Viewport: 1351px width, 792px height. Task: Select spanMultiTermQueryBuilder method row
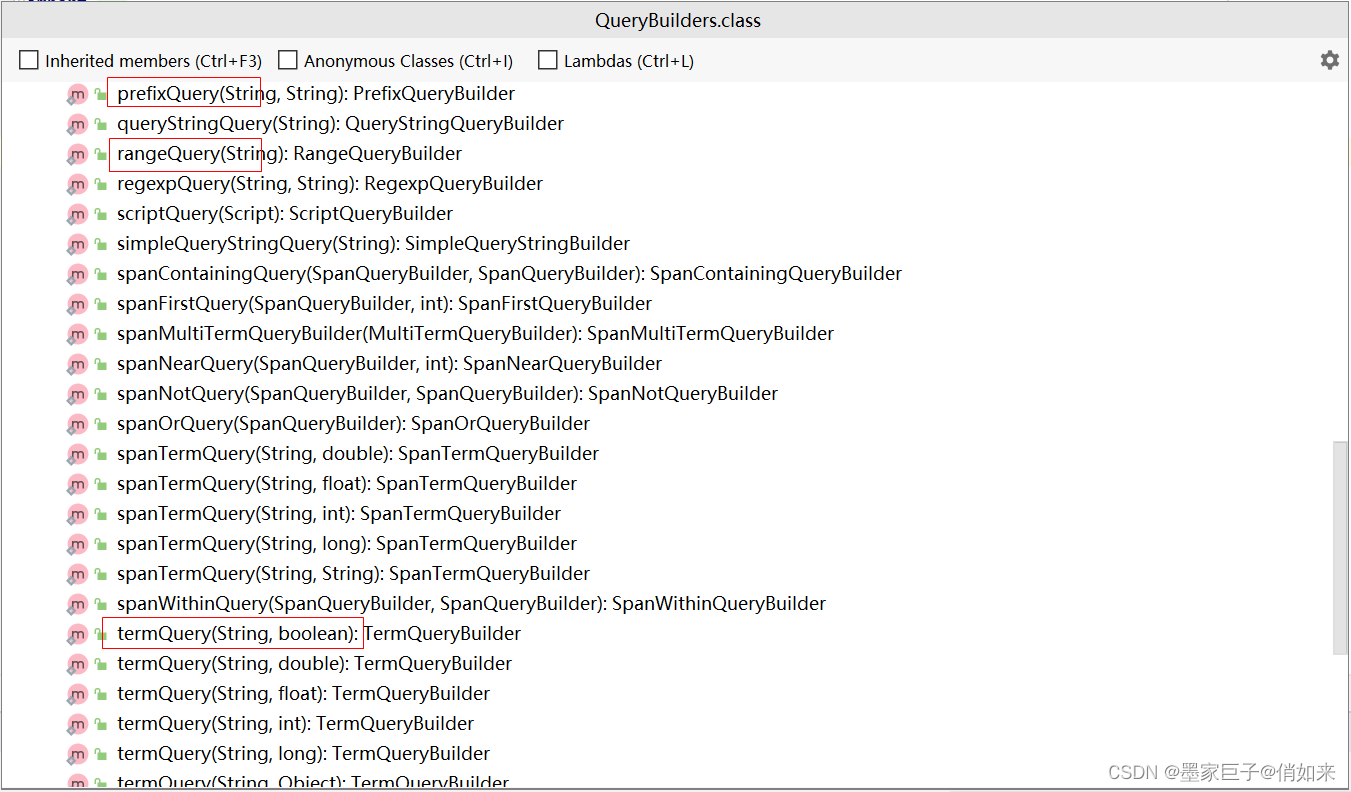[x=475, y=334]
